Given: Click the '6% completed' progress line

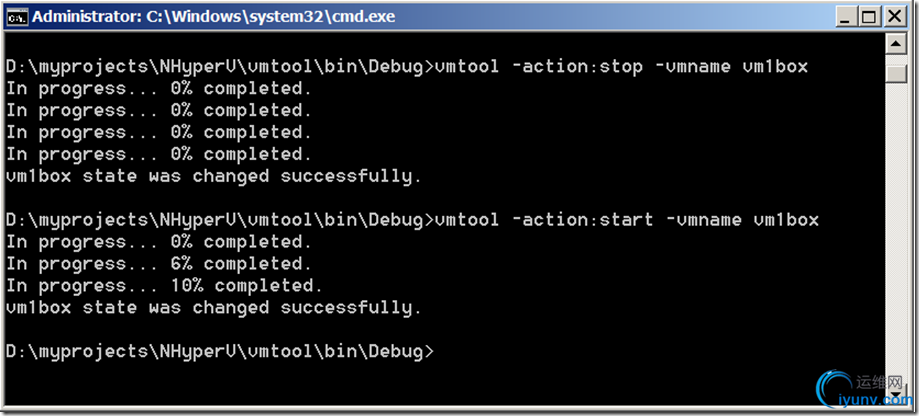Looking at the screenshot, I should pyautogui.click(x=159, y=264).
